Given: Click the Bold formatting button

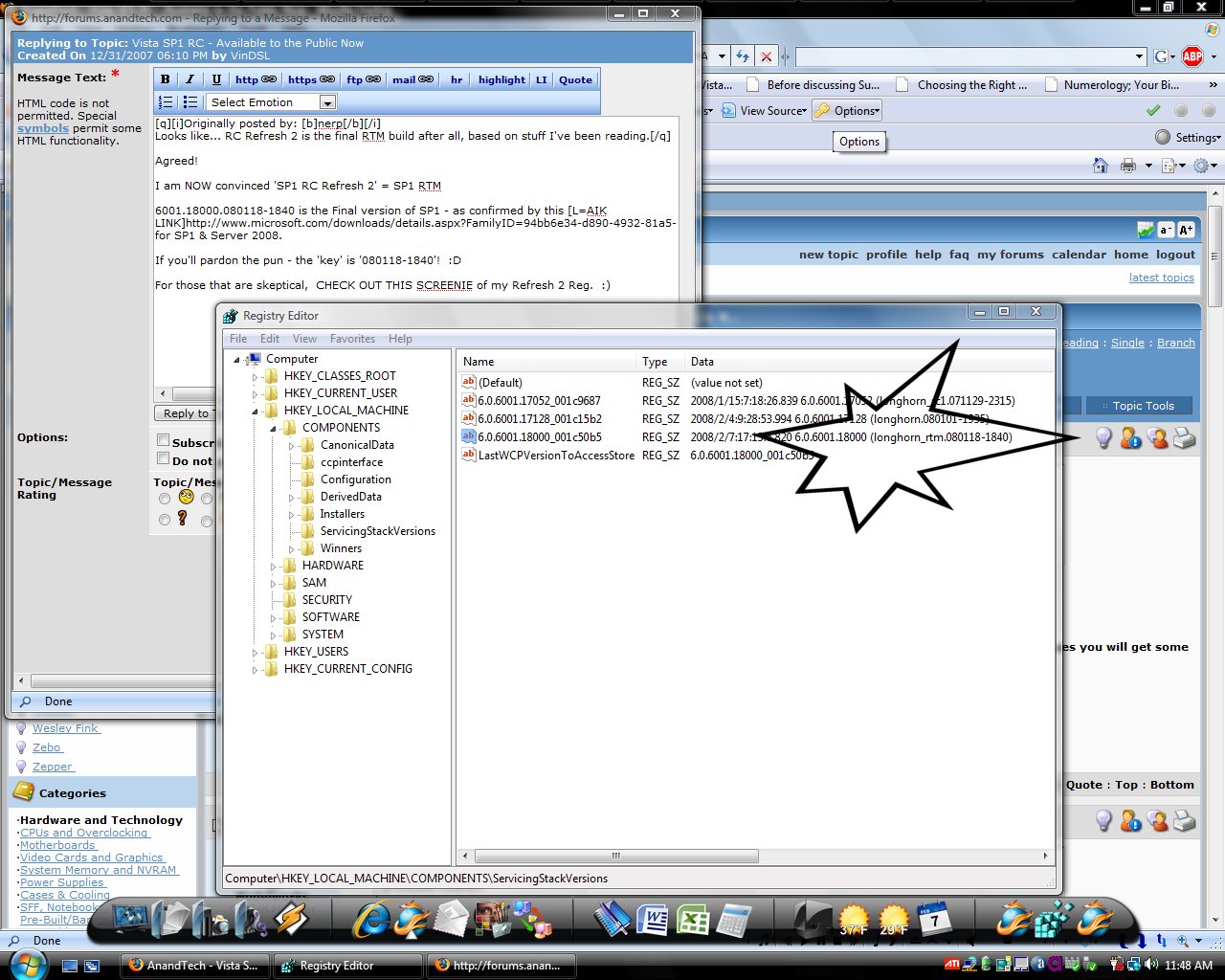Looking at the screenshot, I should tap(166, 79).
